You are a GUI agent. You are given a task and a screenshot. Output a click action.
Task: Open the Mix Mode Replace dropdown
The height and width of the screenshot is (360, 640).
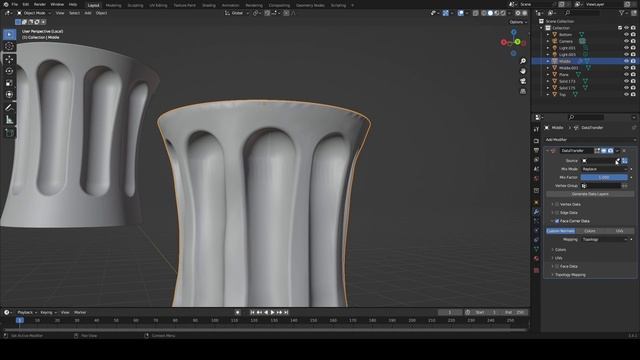point(604,169)
